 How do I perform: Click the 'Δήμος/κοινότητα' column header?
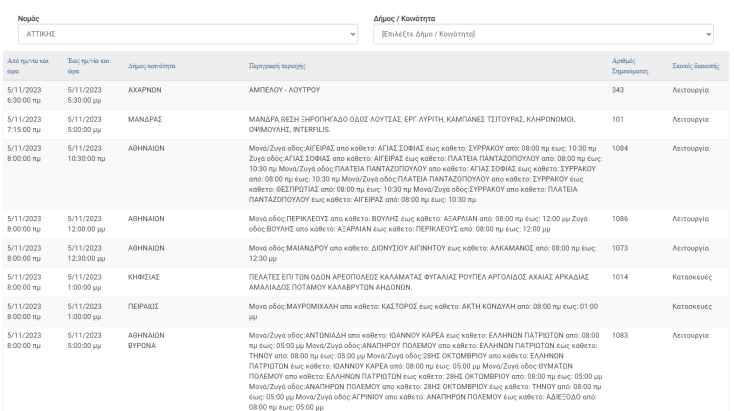click(152, 66)
